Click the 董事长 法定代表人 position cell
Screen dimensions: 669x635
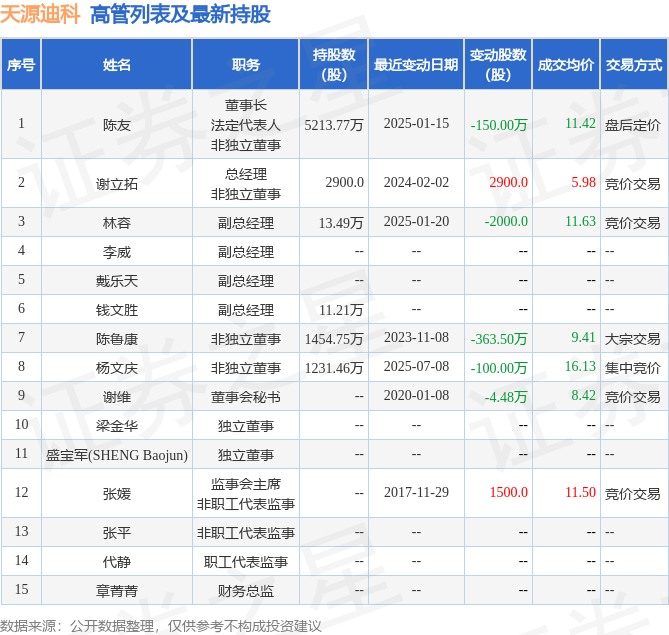[245, 125]
